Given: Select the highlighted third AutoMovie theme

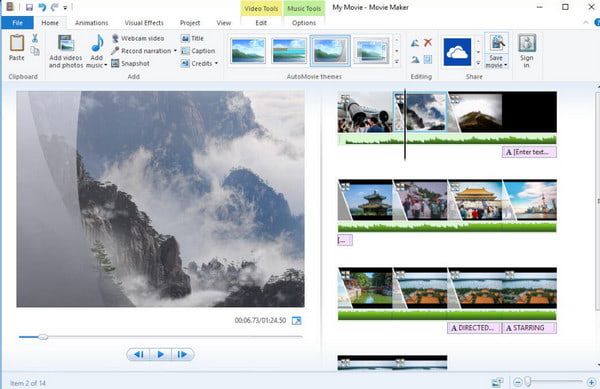Looking at the screenshot, I should [330, 50].
